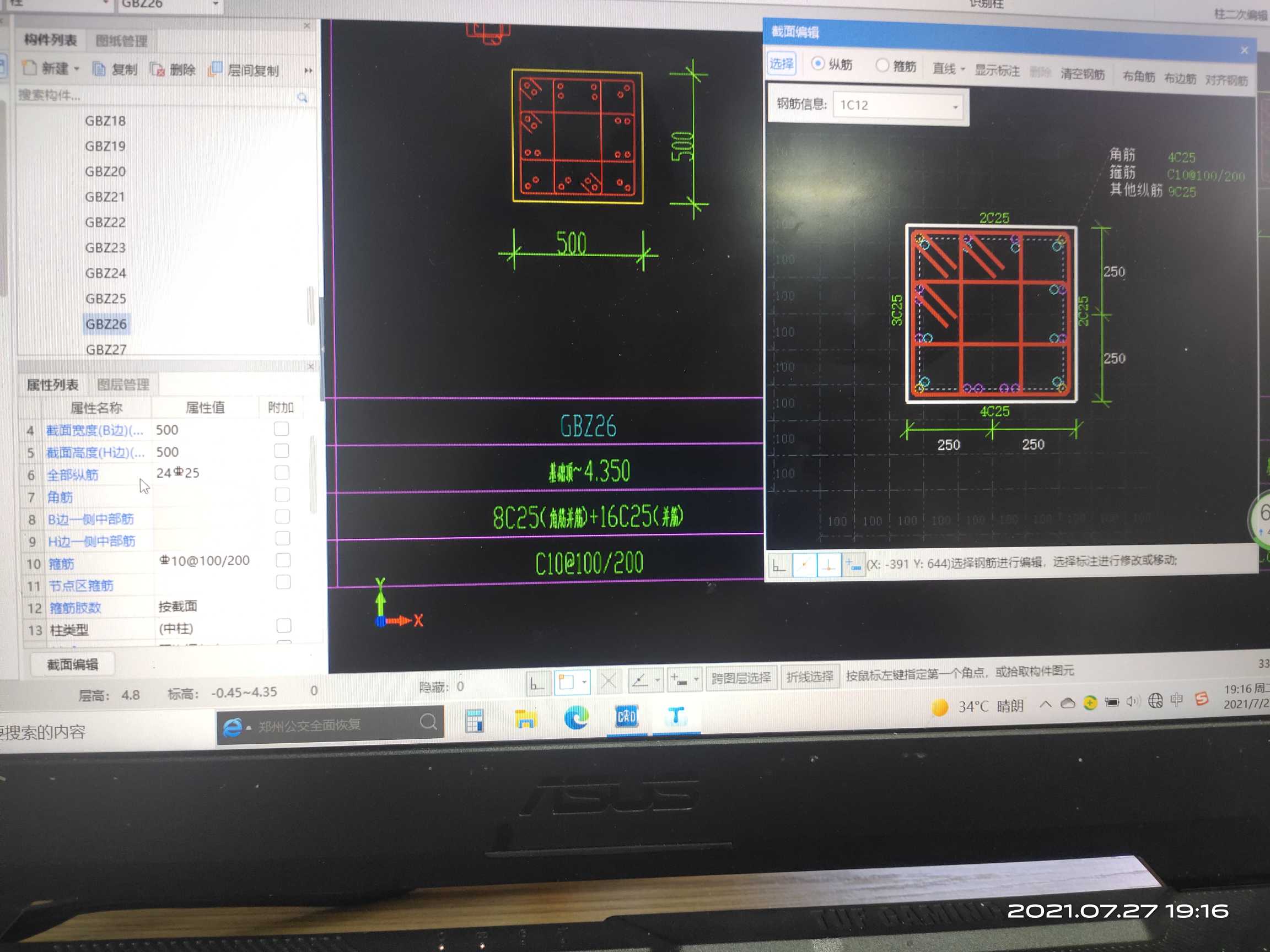Select the 箍筋 radio button
The image size is (1270, 952).
point(882,66)
